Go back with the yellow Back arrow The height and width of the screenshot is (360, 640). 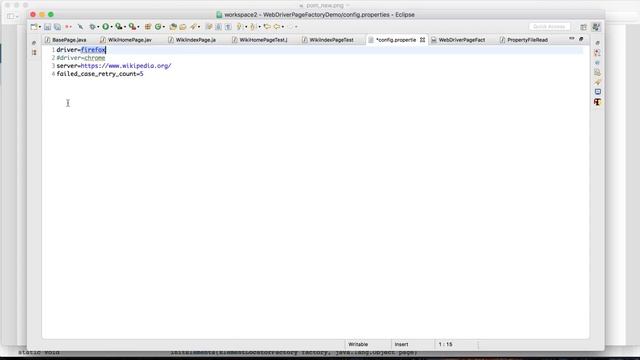coord(277,27)
